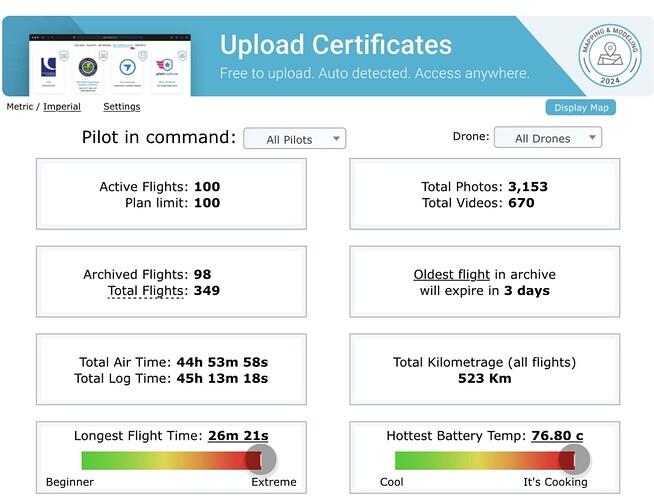Click the Upload Certificates banner heading

336,45
